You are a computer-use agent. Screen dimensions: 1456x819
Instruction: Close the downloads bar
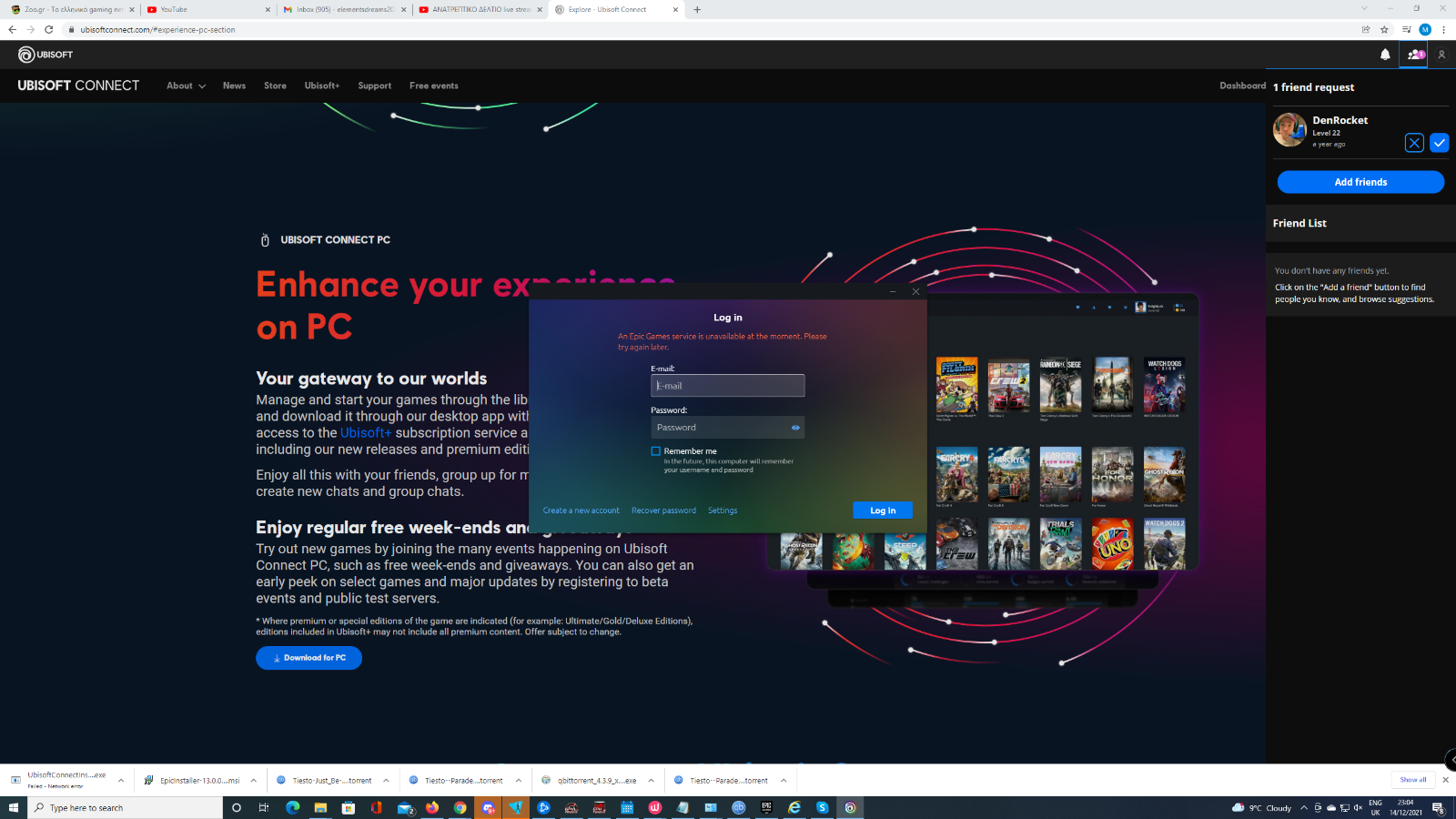pos(1445,780)
